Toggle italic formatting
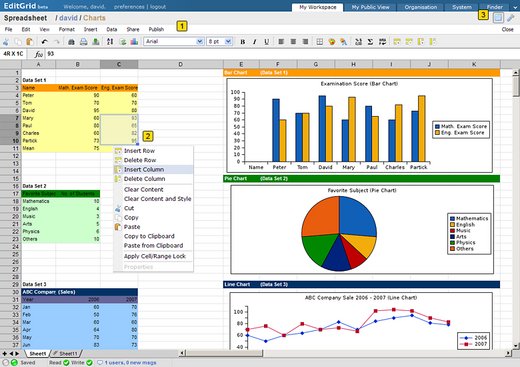This screenshot has width=520, height=367. pyautogui.click(x=255, y=42)
